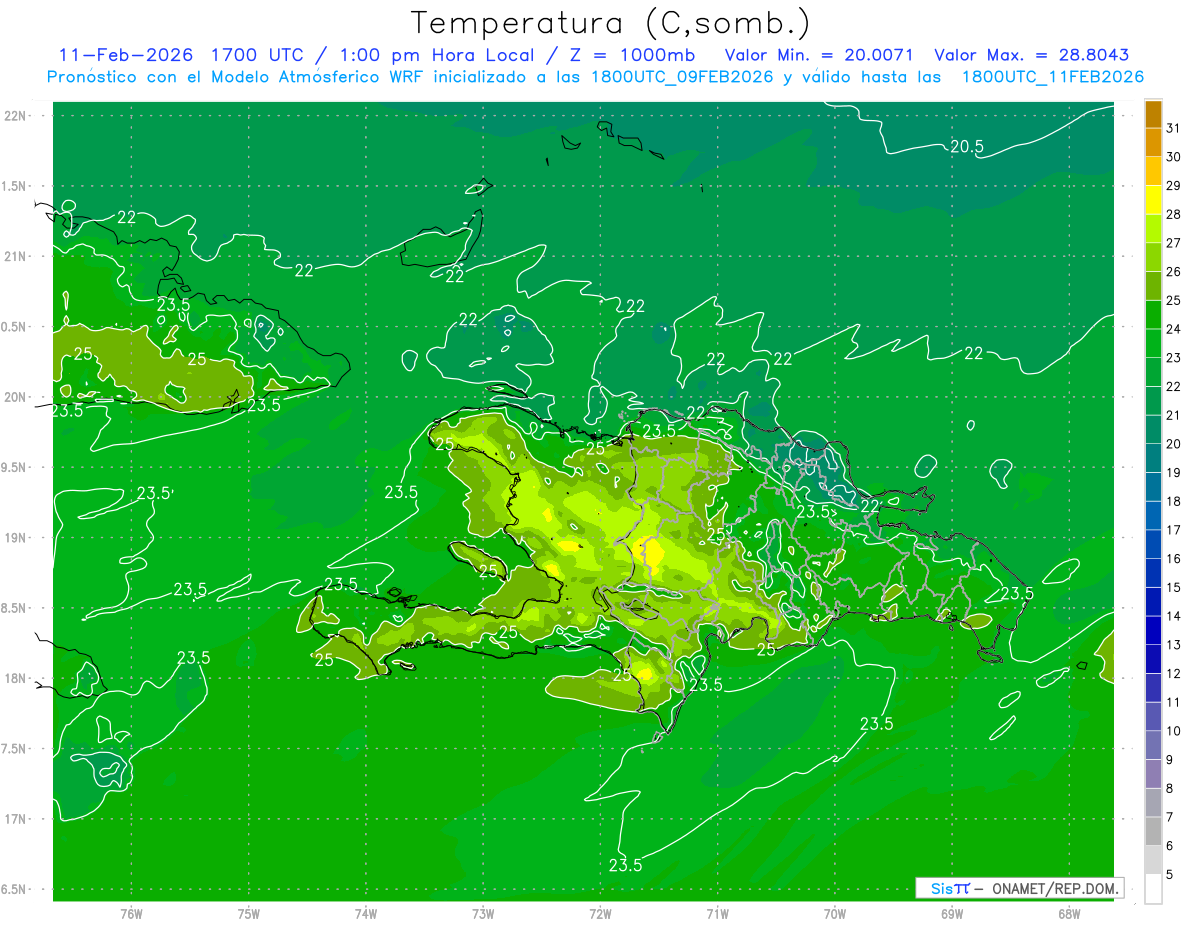
Task: Click the "20.5" contour label
Action: [967, 146]
